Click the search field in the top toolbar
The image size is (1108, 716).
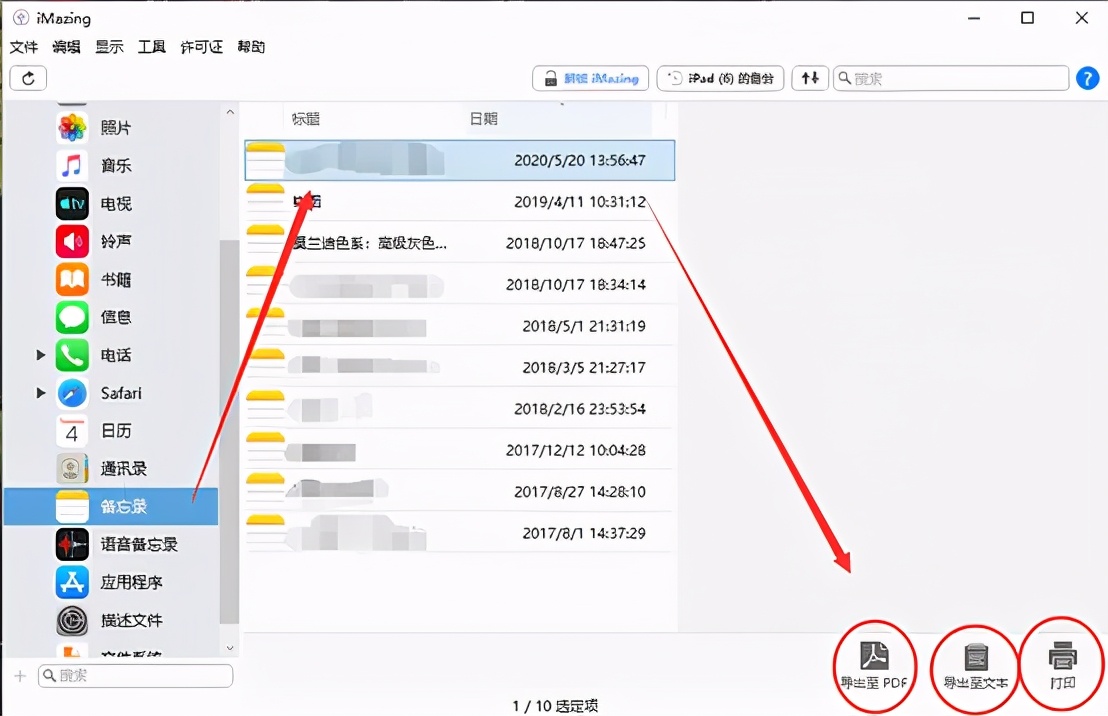point(950,78)
